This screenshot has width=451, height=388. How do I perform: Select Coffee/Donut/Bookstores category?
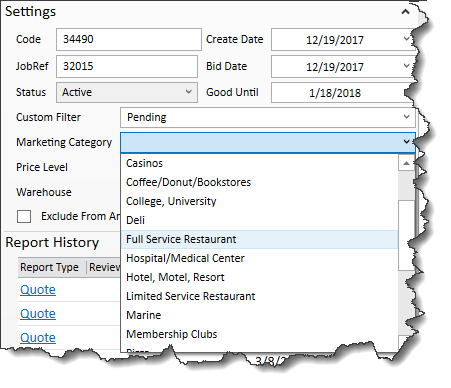point(259,182)
